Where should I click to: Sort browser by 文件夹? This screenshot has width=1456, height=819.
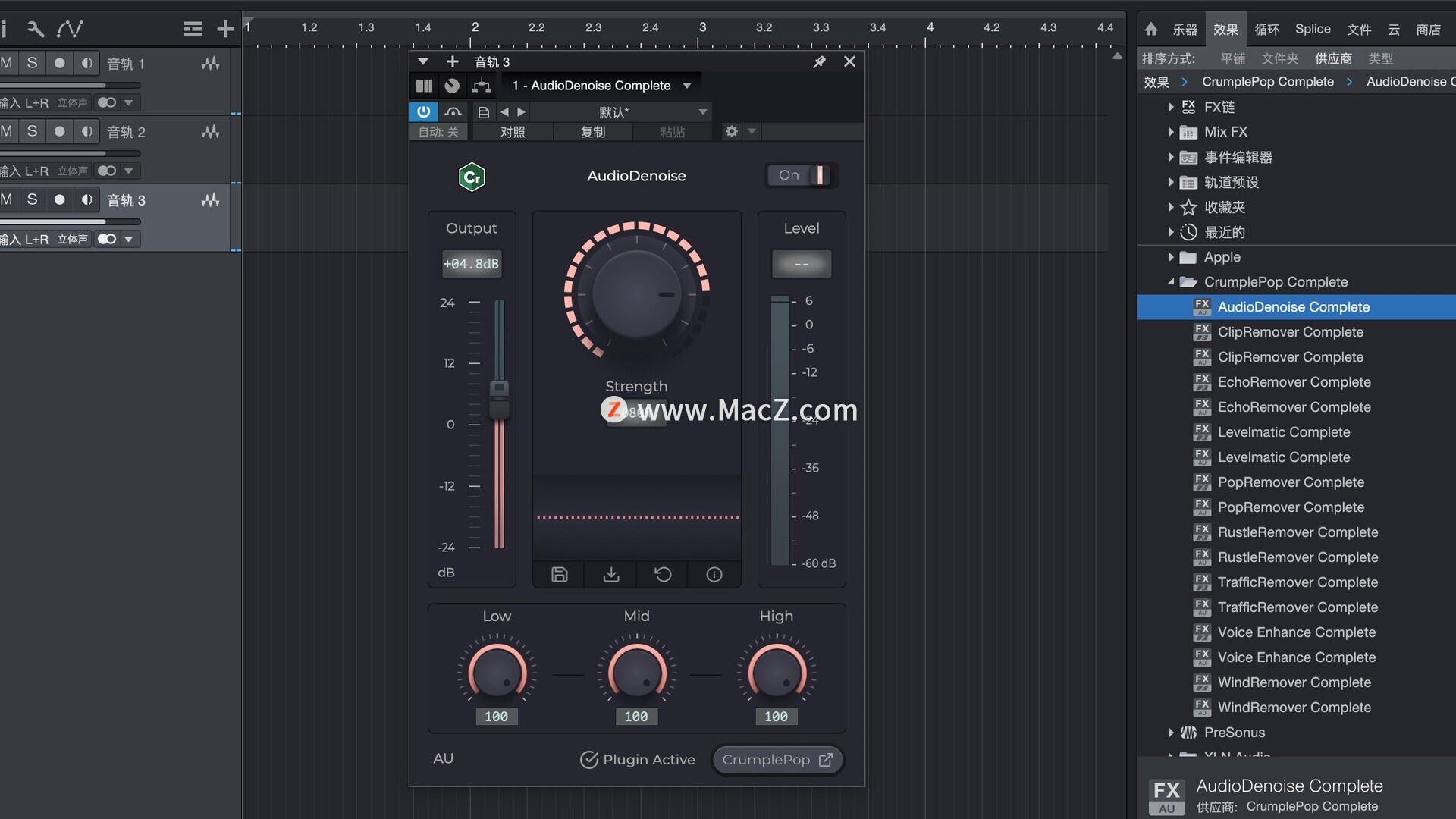[1279, 58]
